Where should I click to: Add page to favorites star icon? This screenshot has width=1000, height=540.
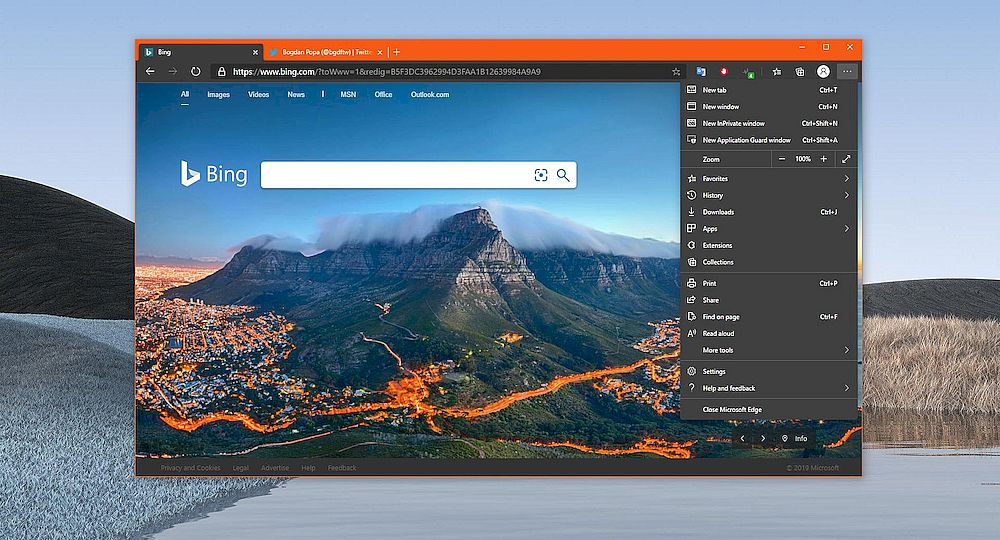(x=676, y=72)
